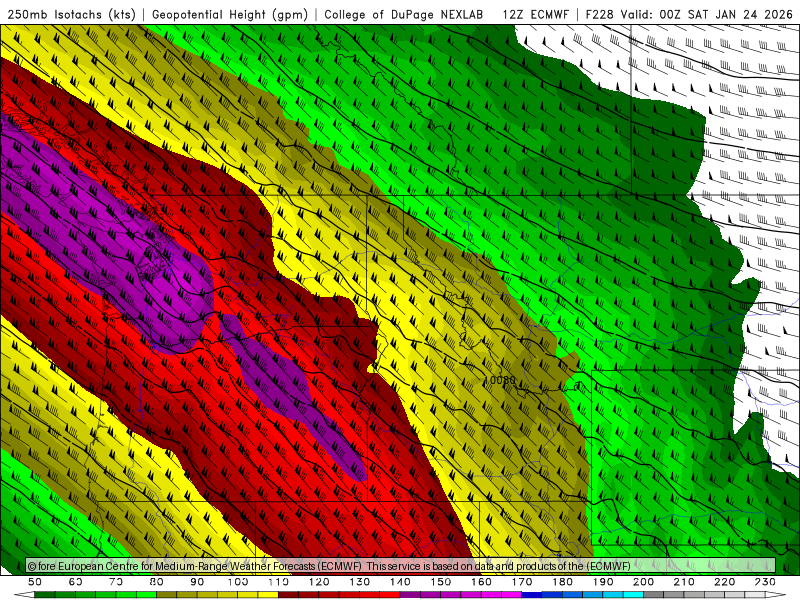Viewport: 800px width, 600px height.
Task: Click the "Valid: 00Z SAT JAN 24 2026" text
Action: pyautogui.click(x=707, y=14)
